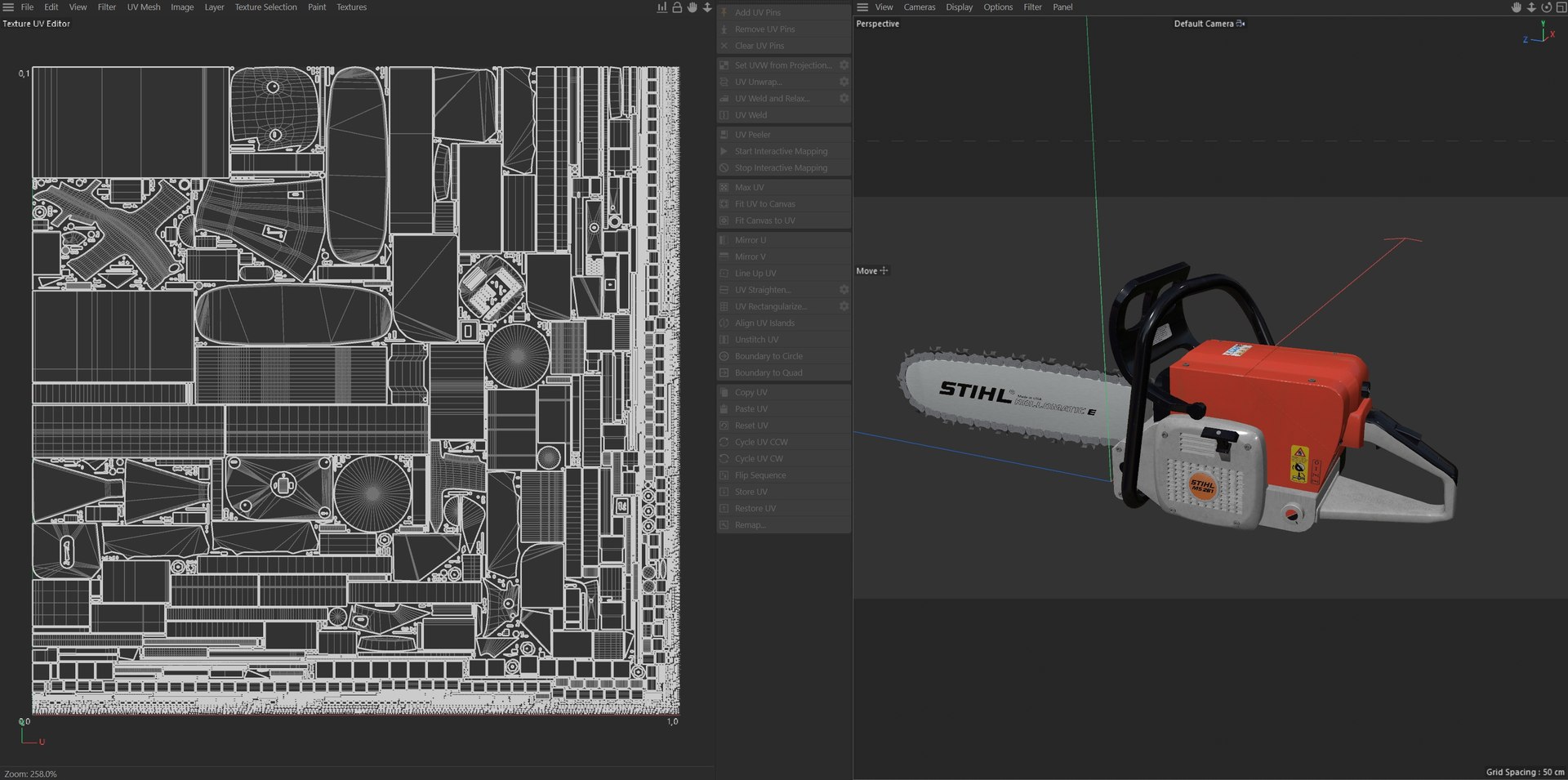Image resolution: width=1568 pixels, height=780 pixels.
Task: Click the histogram icon in UV editor header
Action: pyautogui.click(x=661, y=7)
